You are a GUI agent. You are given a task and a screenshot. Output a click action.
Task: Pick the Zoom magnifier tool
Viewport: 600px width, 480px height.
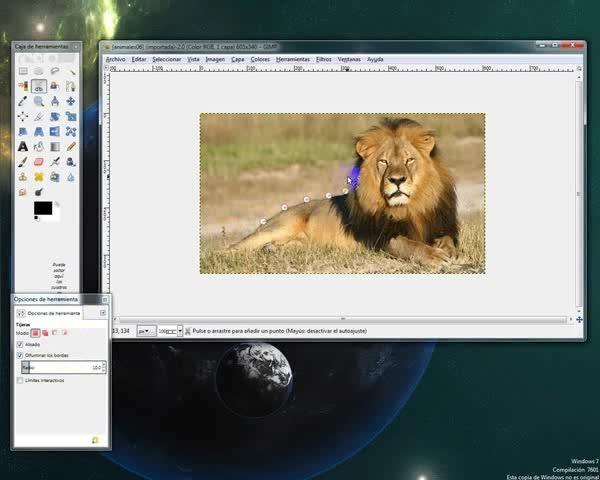point(38,101)
